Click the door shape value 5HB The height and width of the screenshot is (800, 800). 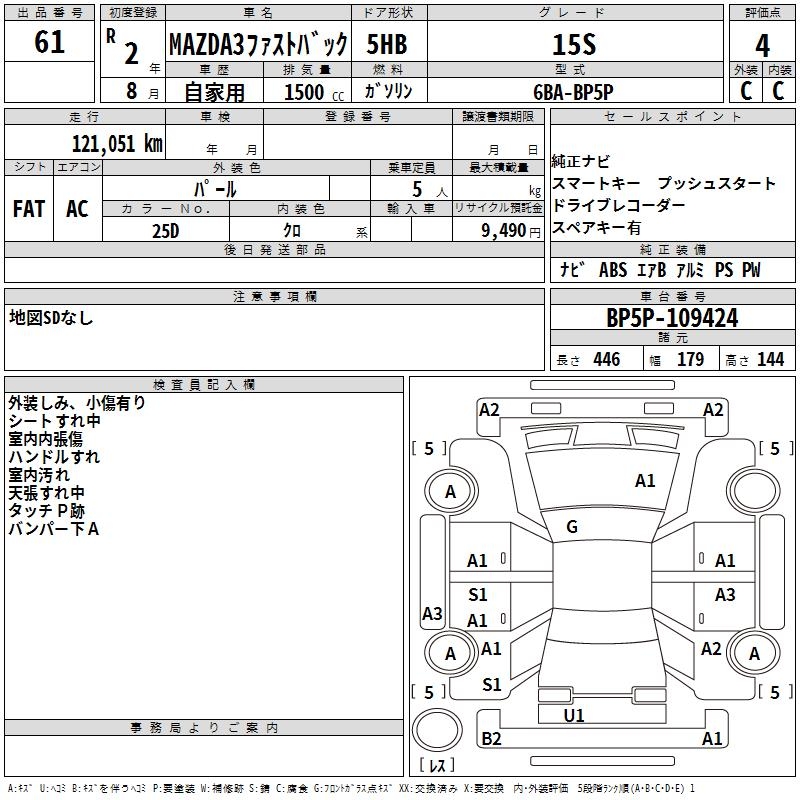(x=387, y=44)
